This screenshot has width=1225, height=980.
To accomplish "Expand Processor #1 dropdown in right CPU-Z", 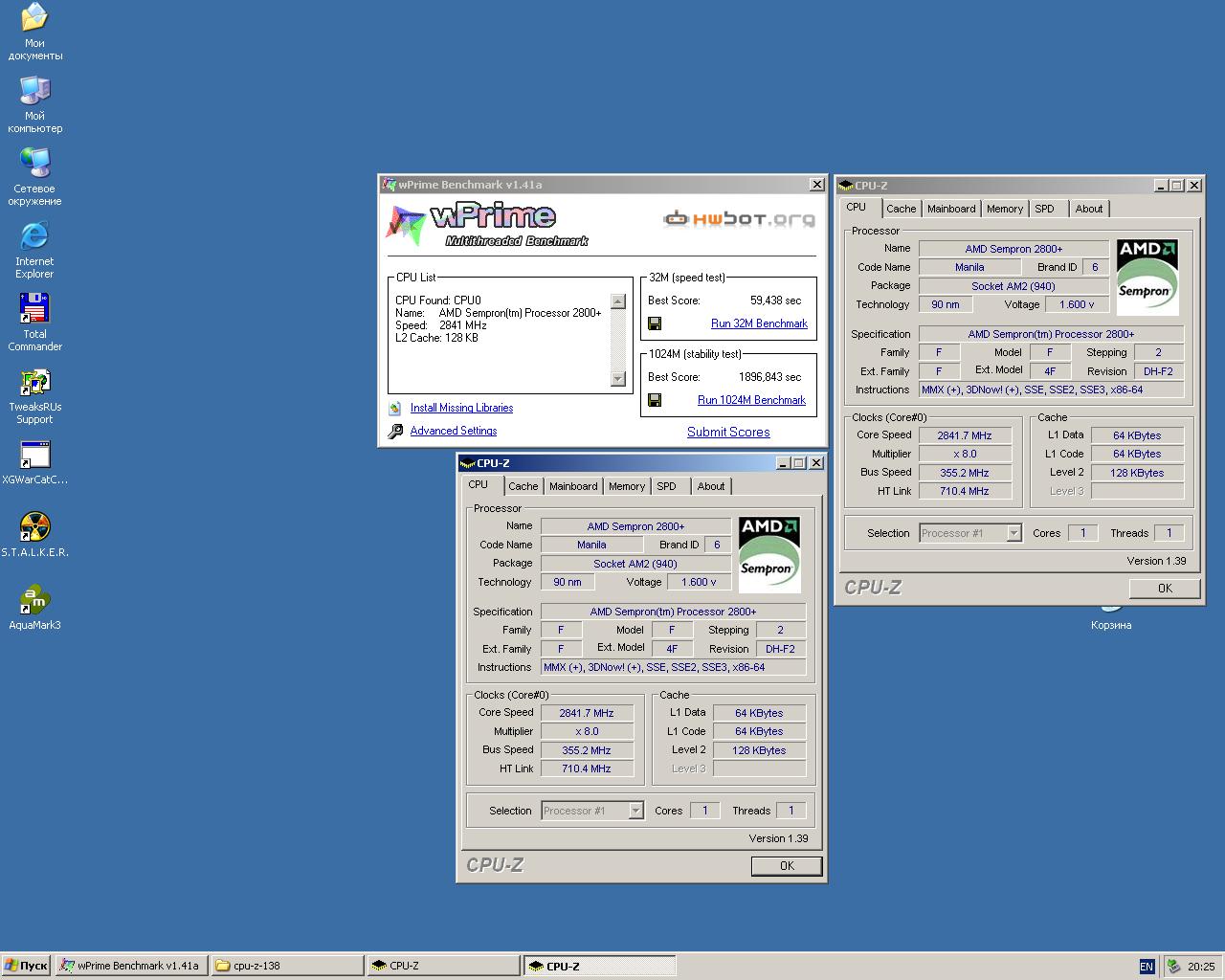I will tap(1013, 533).
